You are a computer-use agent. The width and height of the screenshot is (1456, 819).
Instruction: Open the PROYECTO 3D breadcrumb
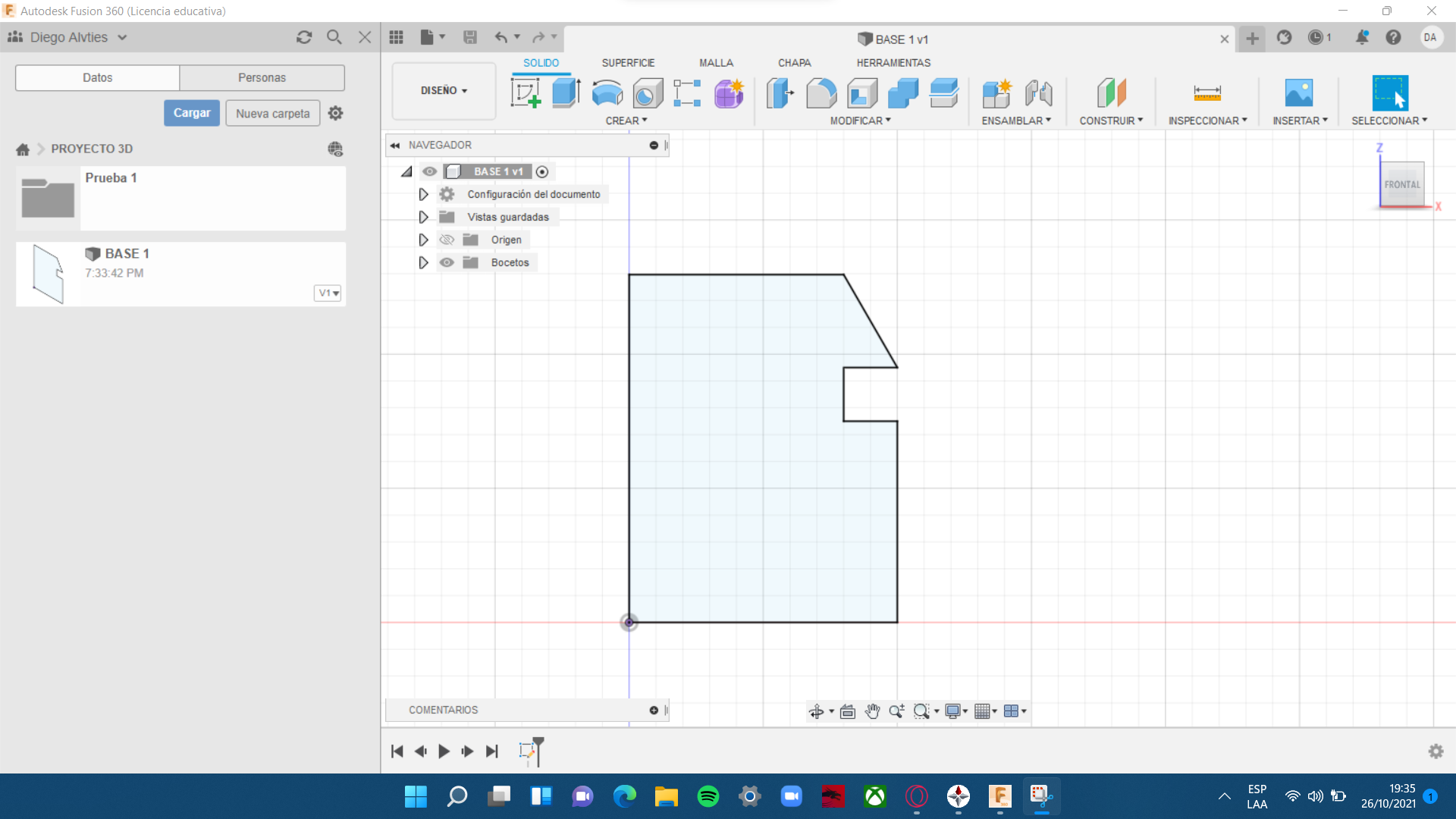(92, 149)
